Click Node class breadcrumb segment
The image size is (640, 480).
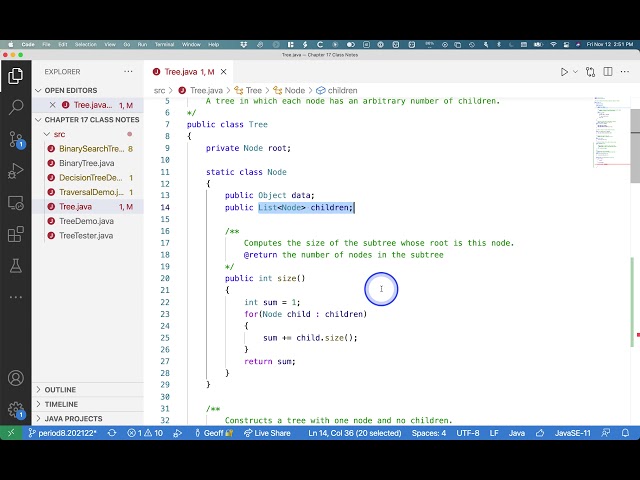pos(289,90)
